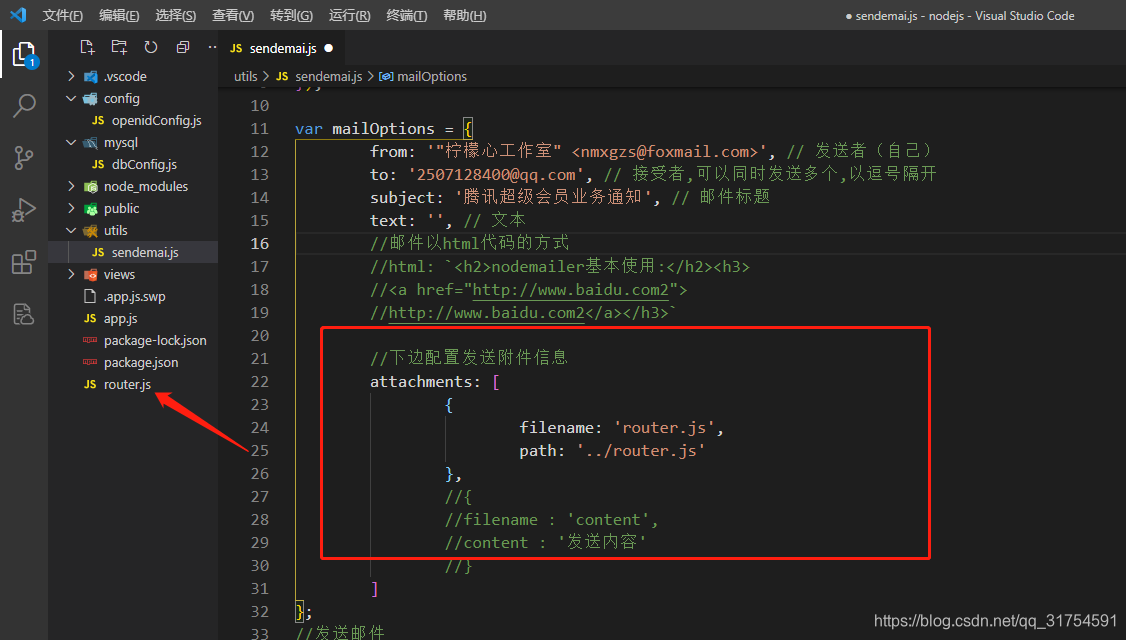The width and height of the screenshot is (1126, 640).
Task: Click the http://www.baidu.com2 link on line 18
Action: tap(571, 289)
